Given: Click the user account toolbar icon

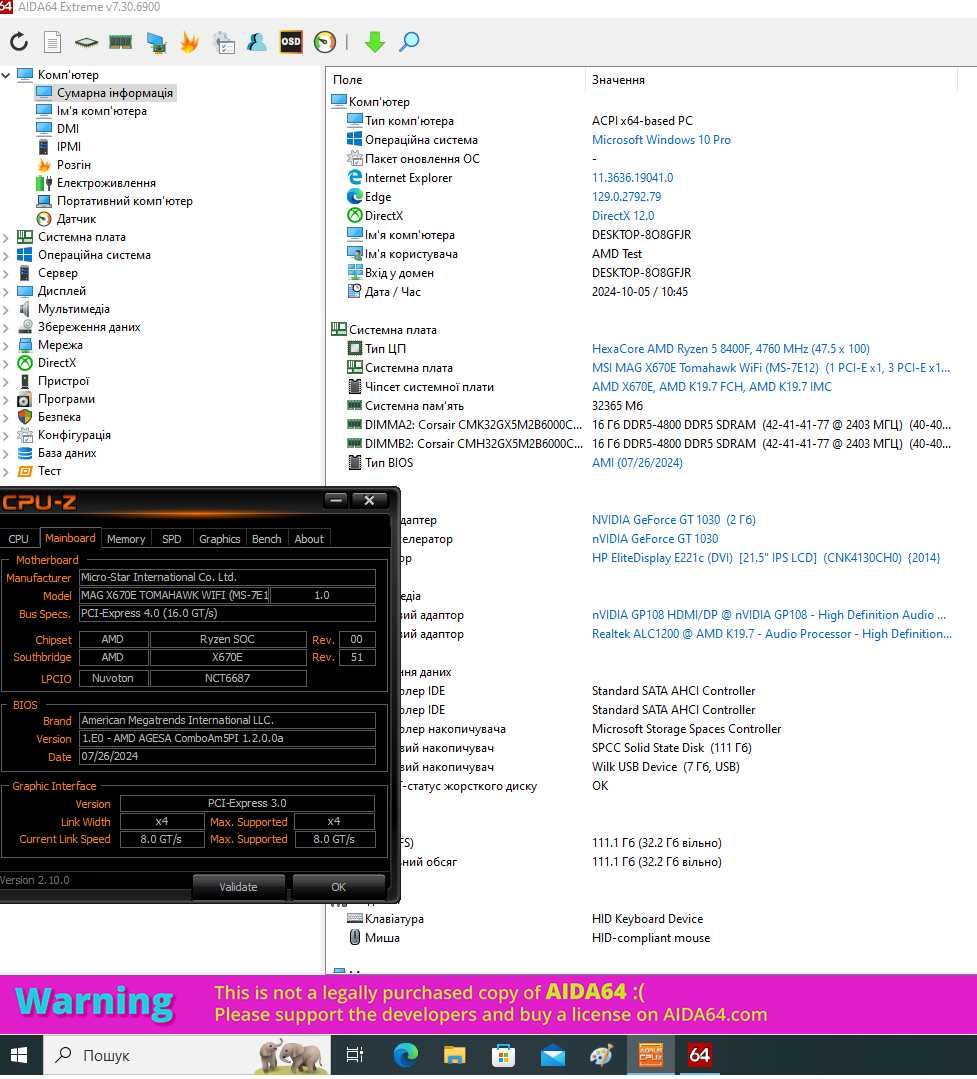Looking at the screenshot, I should [257, 42].
